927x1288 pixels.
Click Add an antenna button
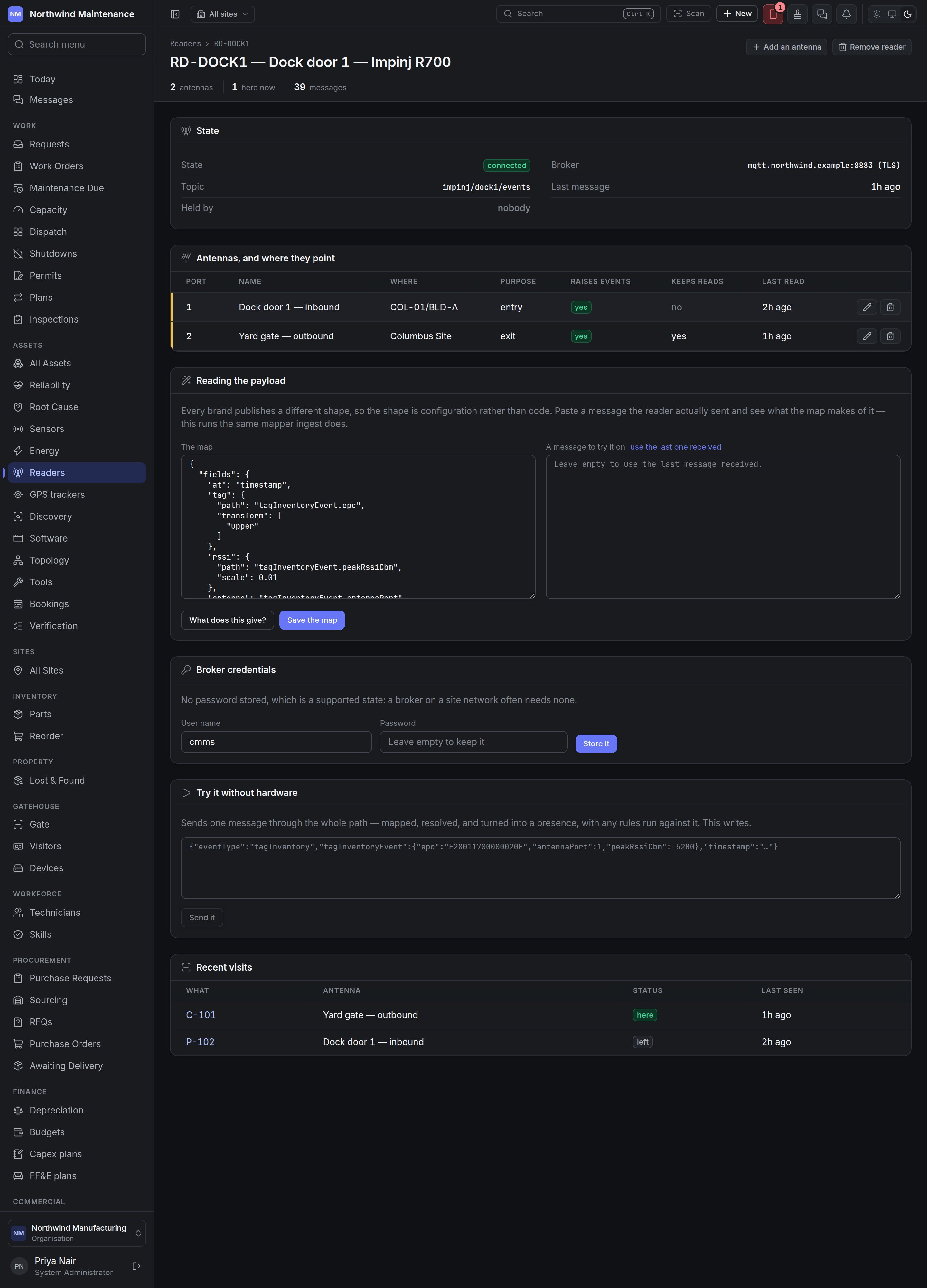tap(786, 47)
